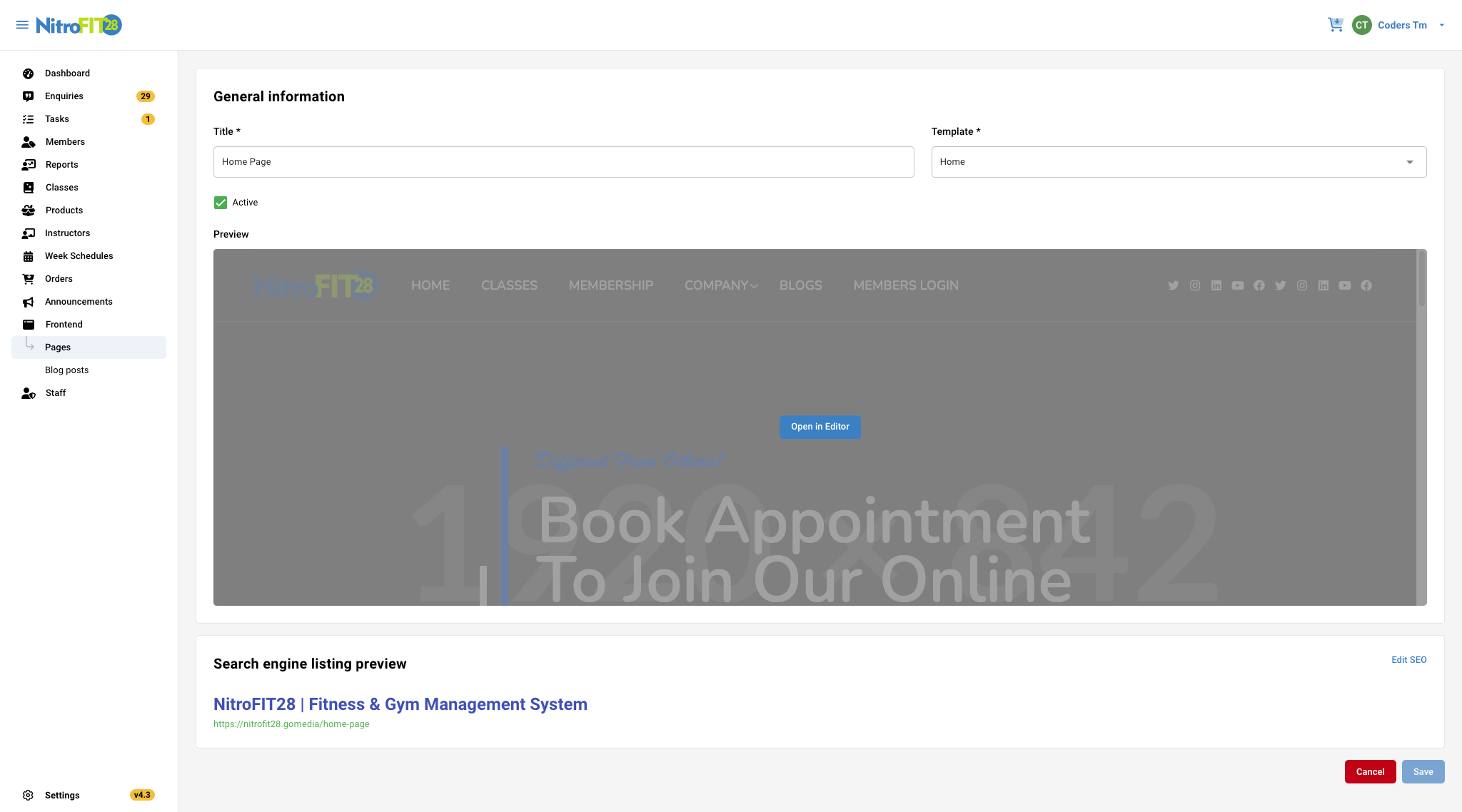Open the Template dropdown
The image size is (1462, 812).
pyautogui.click(x=1179, y=162)
